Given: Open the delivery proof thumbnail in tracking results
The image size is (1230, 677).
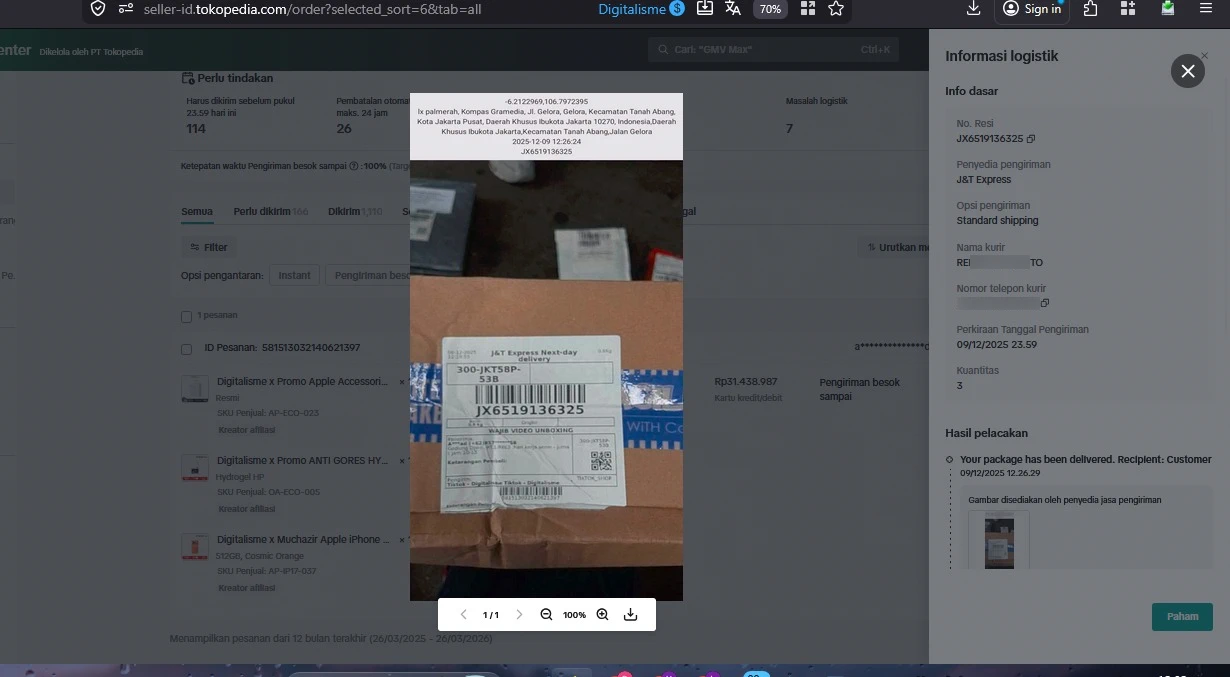Looking at the screenshot, I should pyautogui.click(x=999, y=541).
